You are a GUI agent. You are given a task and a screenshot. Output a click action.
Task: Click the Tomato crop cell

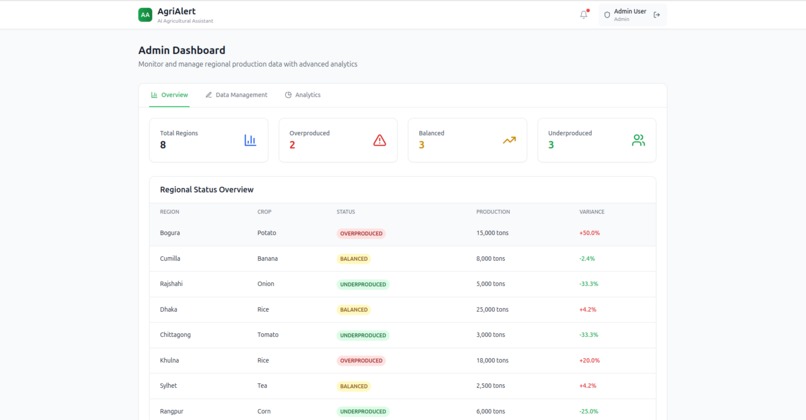268,335
